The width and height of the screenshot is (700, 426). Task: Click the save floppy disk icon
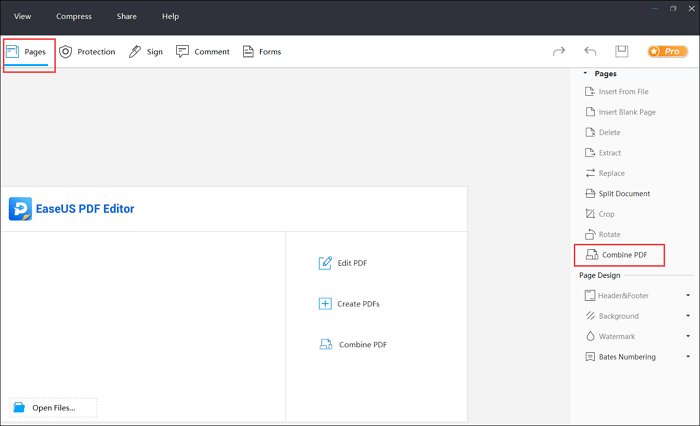pyautogui.click(x=621, y=51)
